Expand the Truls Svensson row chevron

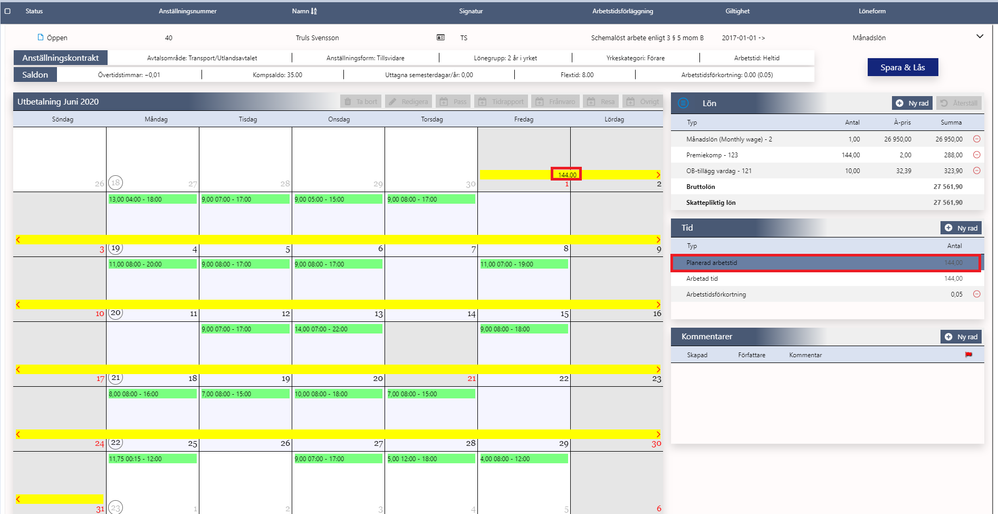(x=980, y=36)
